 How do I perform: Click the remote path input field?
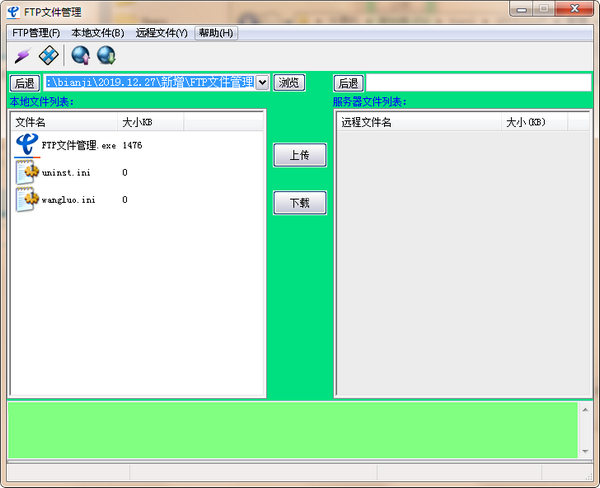coord(478,83)
